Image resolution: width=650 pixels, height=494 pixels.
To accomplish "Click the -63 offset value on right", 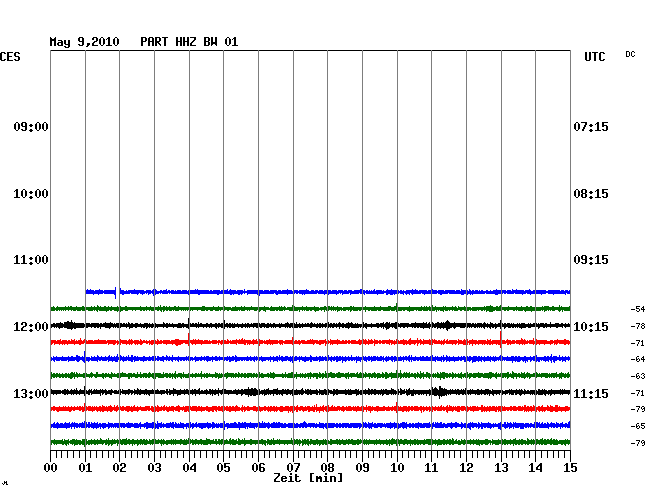I will (x=638, y=376).
